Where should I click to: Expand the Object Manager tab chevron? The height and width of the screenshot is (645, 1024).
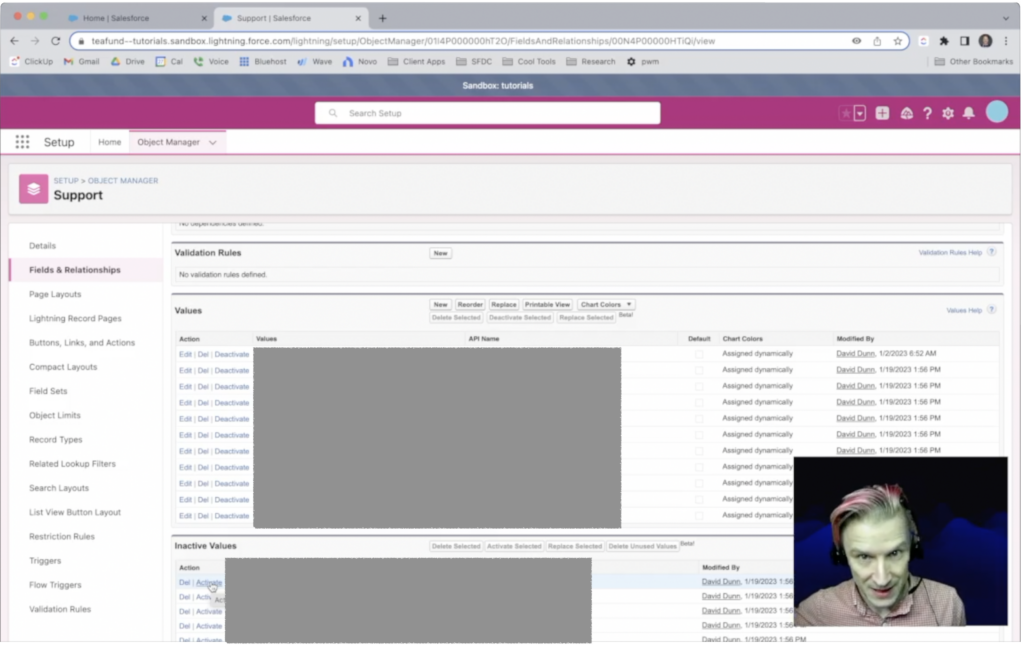(213, 142)
